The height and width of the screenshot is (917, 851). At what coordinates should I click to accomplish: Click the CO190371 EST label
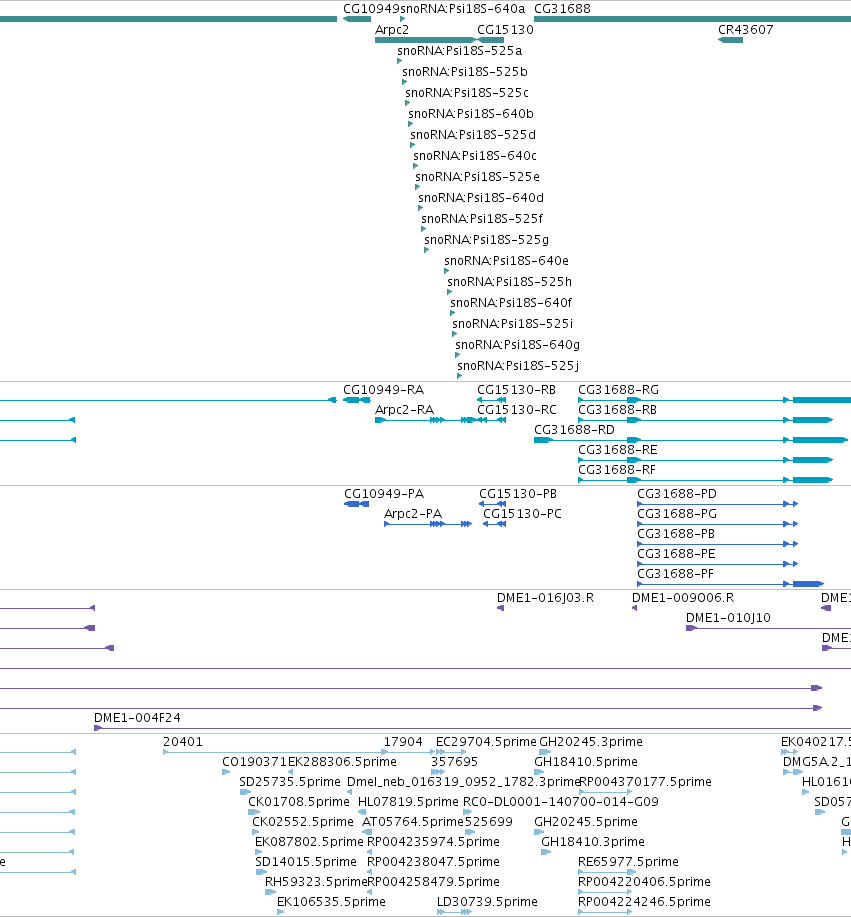pyautogui.click(x=255, y=762)
